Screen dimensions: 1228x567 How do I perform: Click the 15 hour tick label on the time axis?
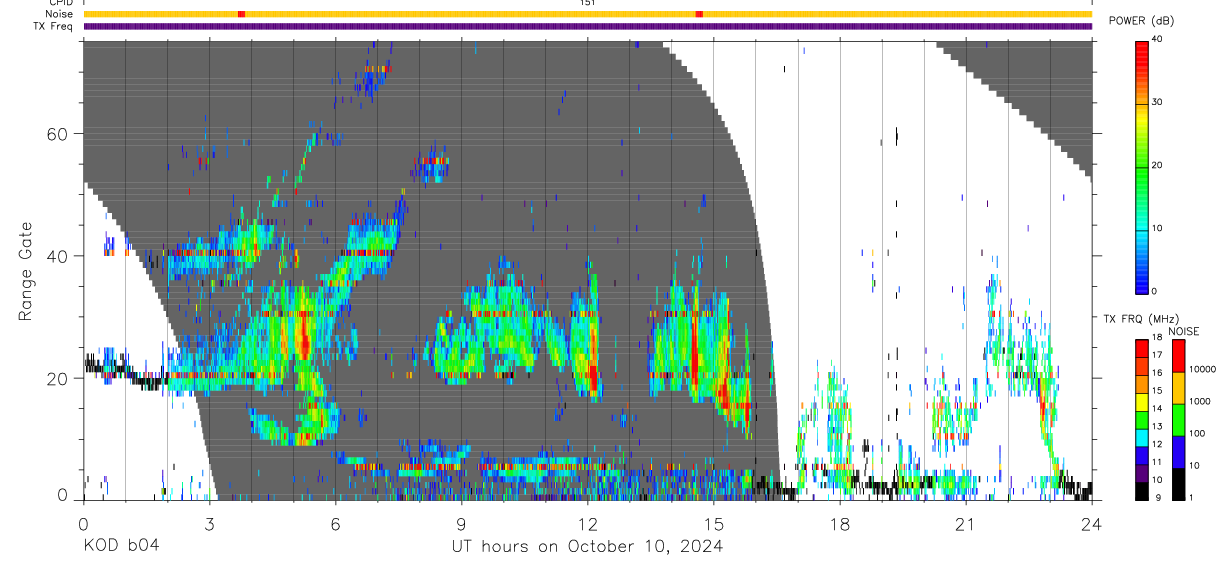(x=713, y=524)
